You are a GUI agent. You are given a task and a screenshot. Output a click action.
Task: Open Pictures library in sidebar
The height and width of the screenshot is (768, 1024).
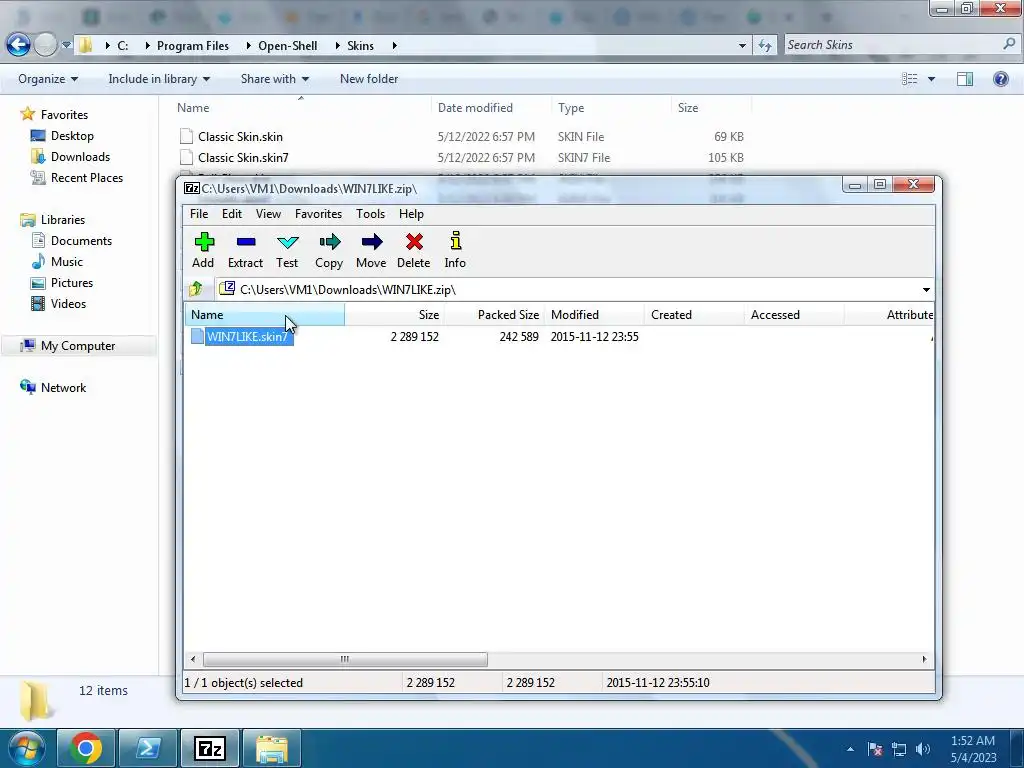click(x=72, y=283)
